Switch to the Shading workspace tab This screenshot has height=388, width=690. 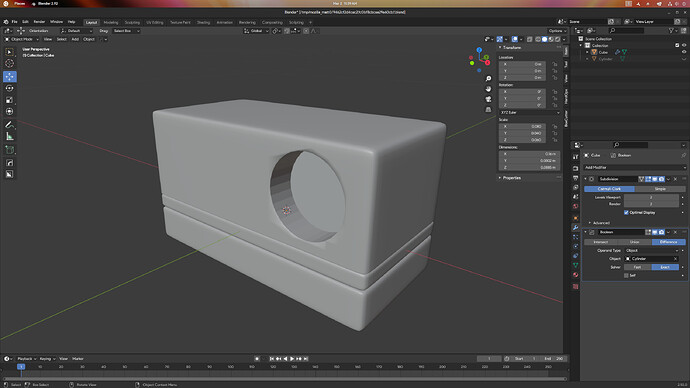[203, 22]
